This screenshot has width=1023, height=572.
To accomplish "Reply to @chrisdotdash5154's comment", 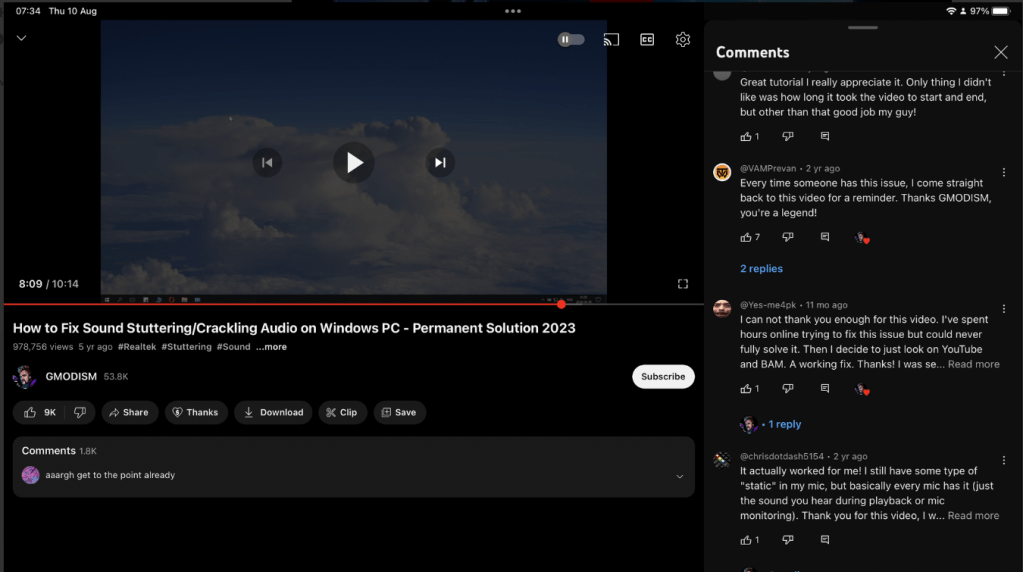I will pyautogui.click(x=825, y=539).
